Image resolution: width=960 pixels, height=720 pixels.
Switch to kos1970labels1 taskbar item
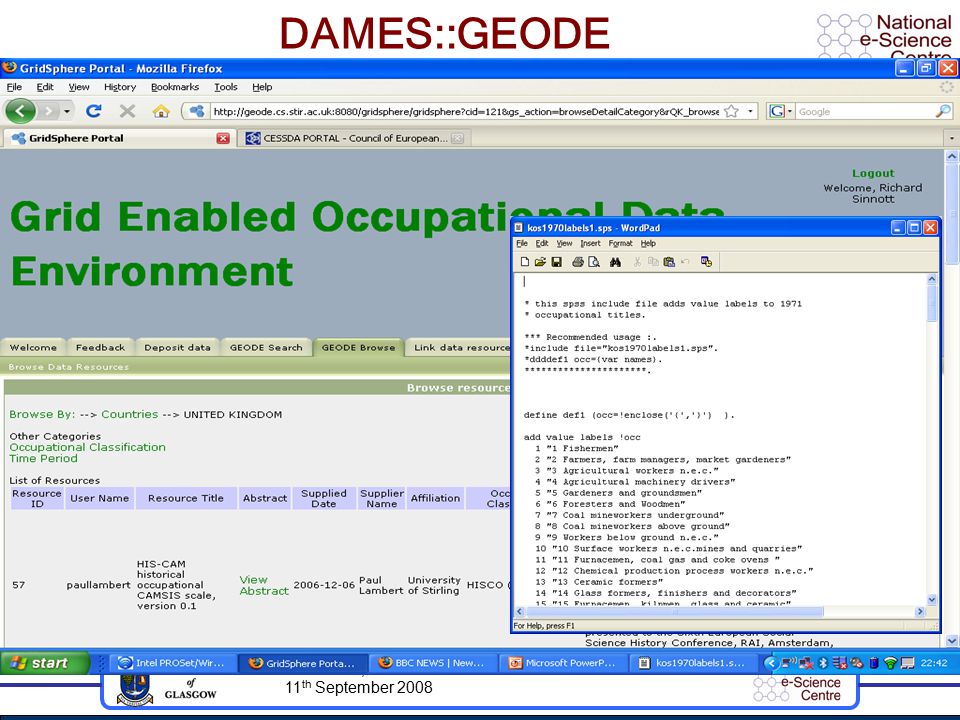click(x=692, y=662)
